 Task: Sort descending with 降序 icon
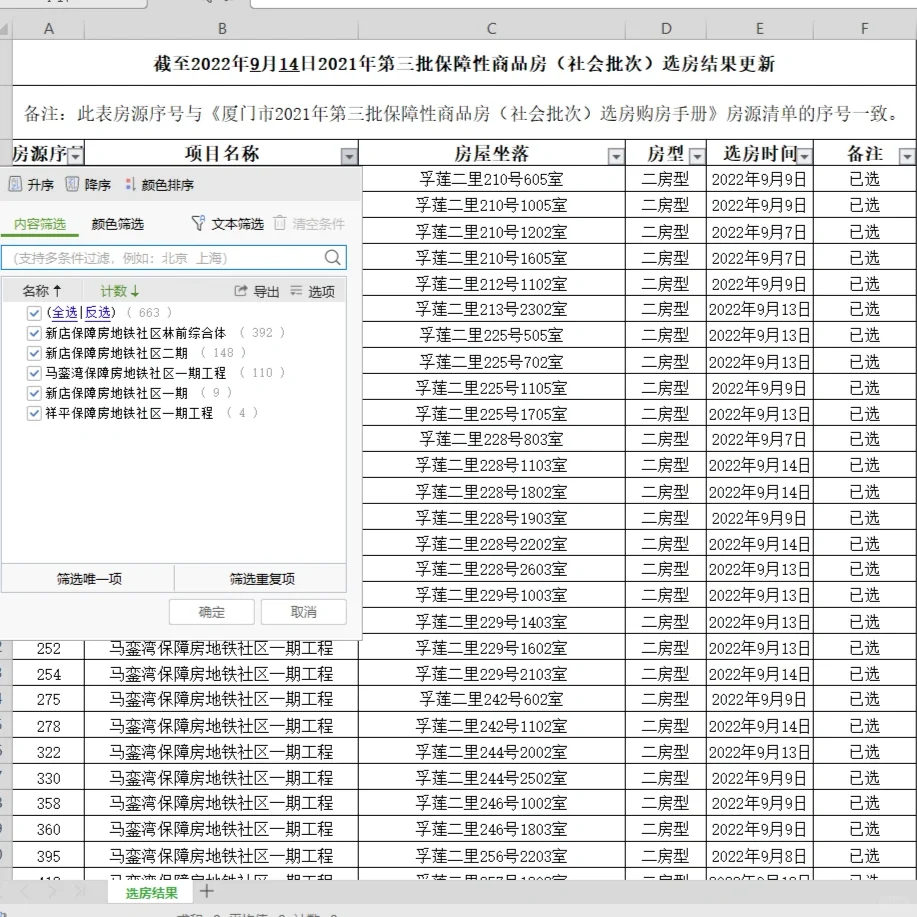pos(72,185)
